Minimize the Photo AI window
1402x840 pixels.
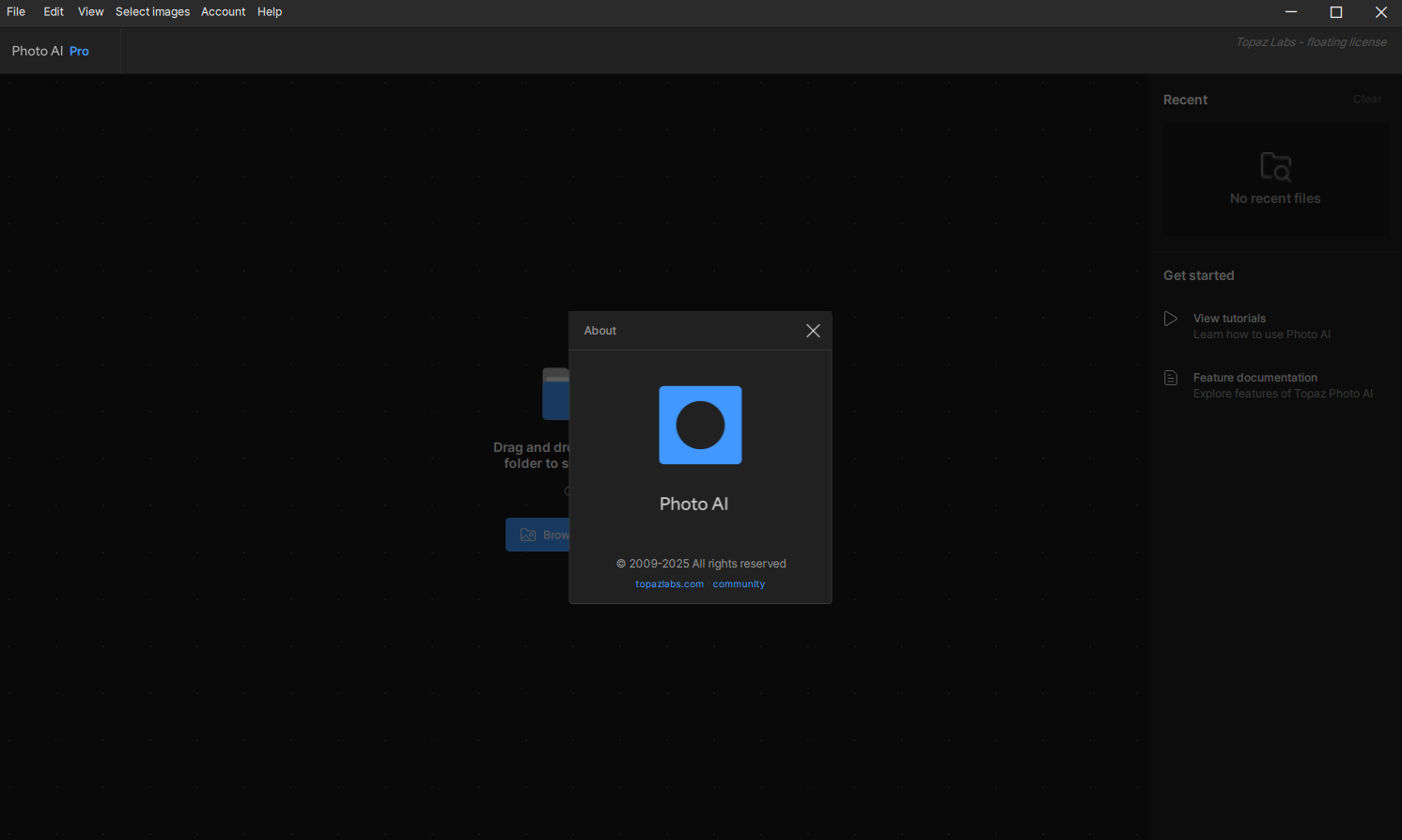(1291, 12)
